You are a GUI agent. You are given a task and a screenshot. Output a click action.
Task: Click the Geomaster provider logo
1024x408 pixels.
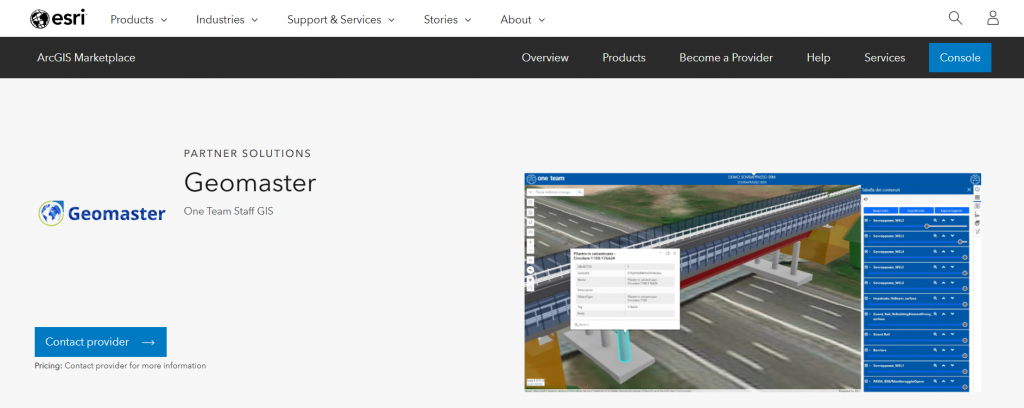coord(101,213)
